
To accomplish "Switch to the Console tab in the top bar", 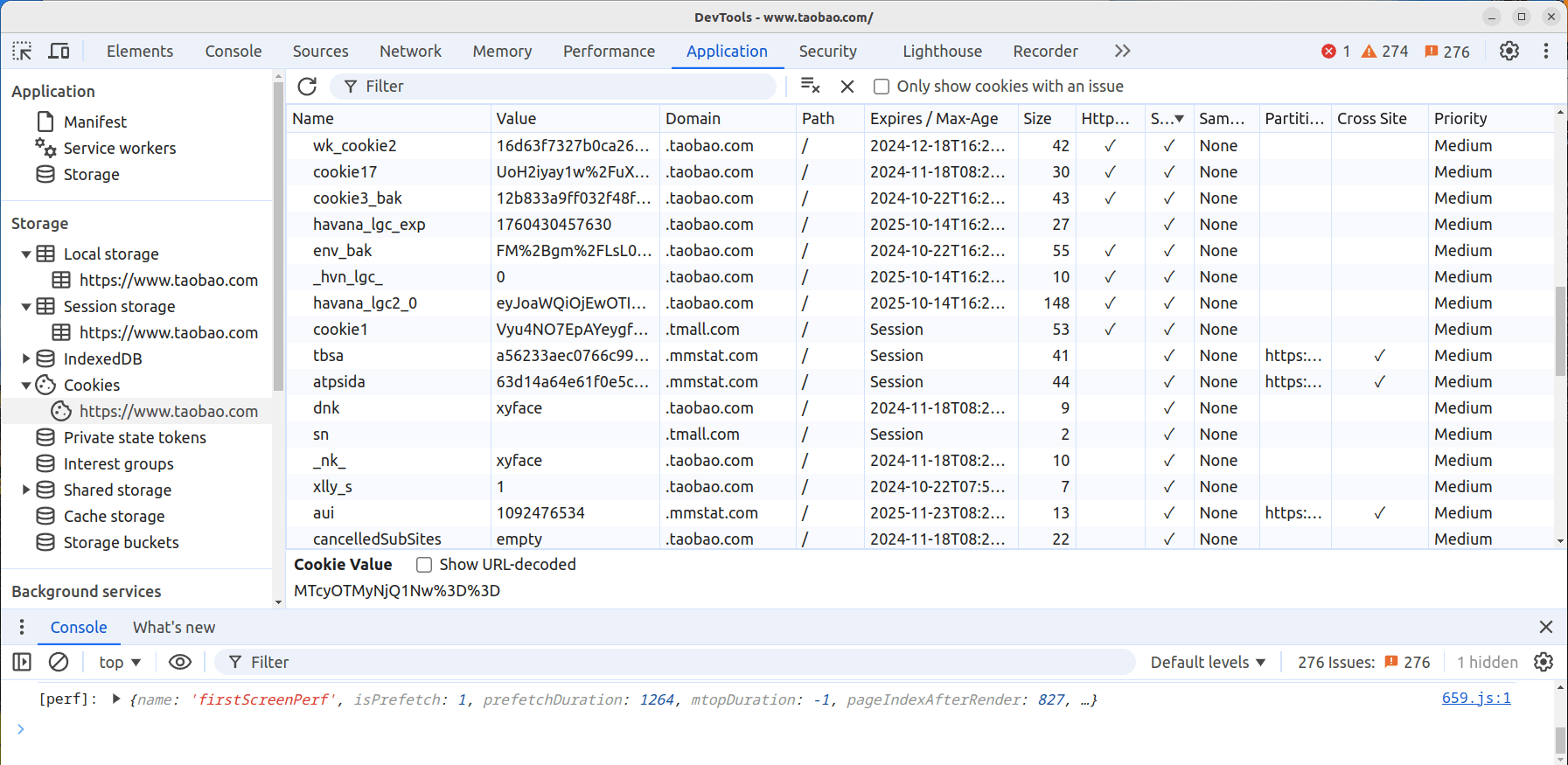I will coord(233,51).
